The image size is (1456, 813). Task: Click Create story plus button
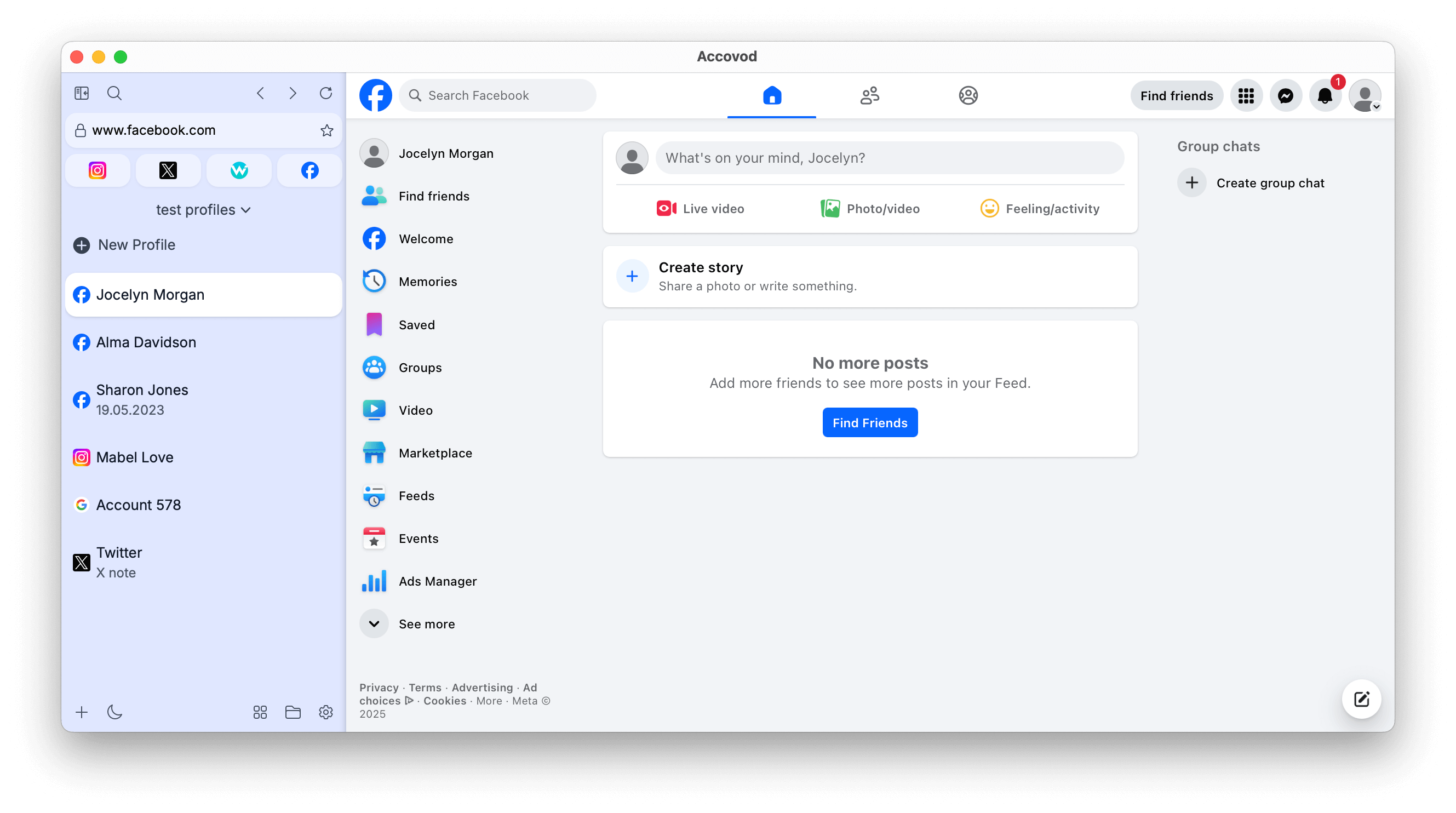tap(632, 277)
